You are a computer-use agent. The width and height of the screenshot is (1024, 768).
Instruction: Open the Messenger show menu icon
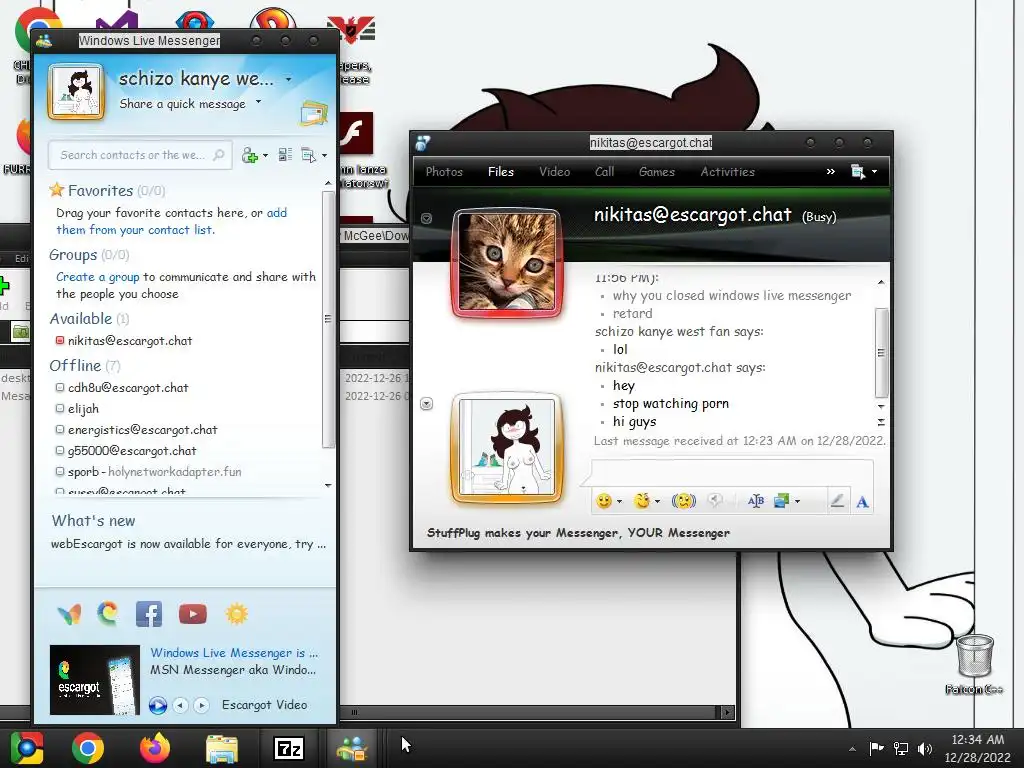(x=308, y=155)
